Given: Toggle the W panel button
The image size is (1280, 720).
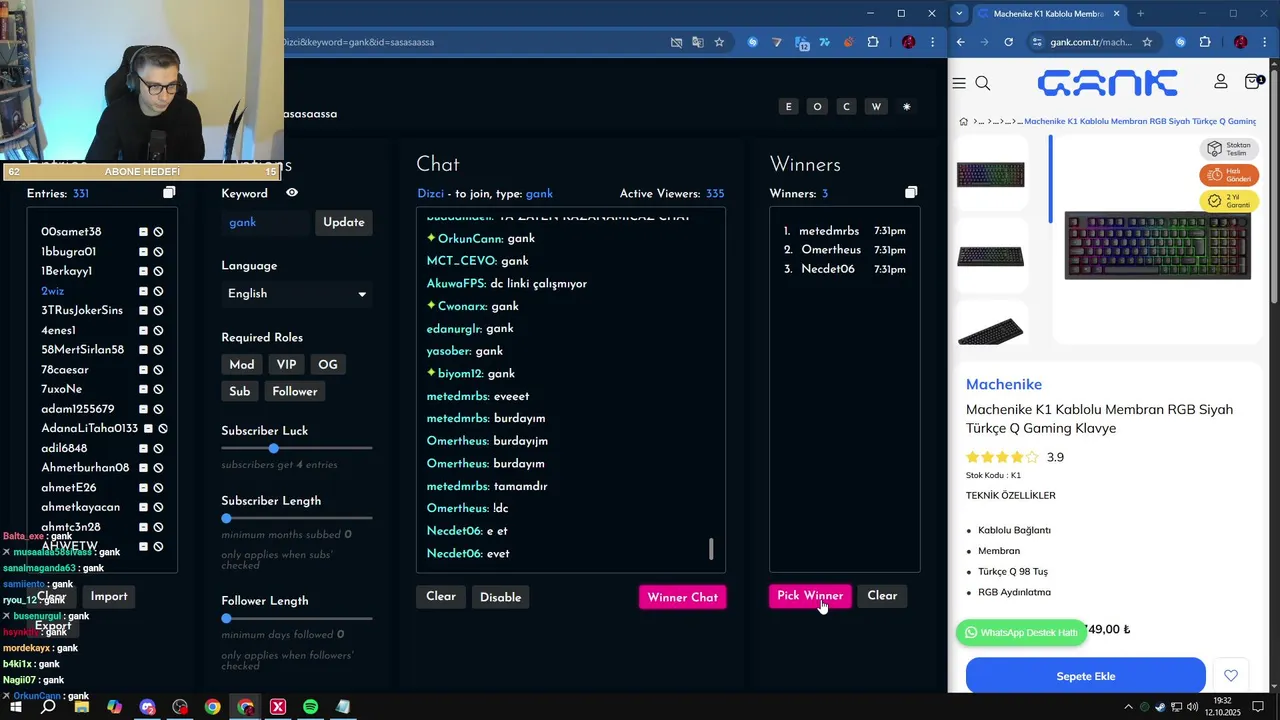Looking at the screenshot, I should 876,107.
